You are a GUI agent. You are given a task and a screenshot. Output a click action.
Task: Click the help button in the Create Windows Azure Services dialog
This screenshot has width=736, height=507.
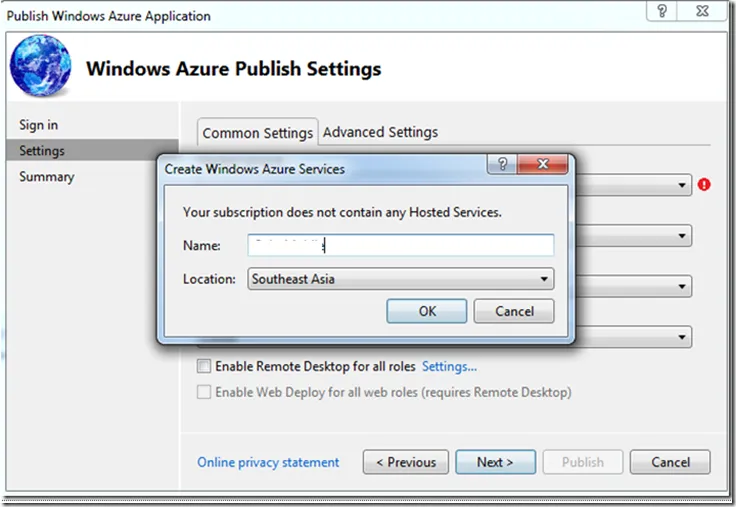(502, 164)
